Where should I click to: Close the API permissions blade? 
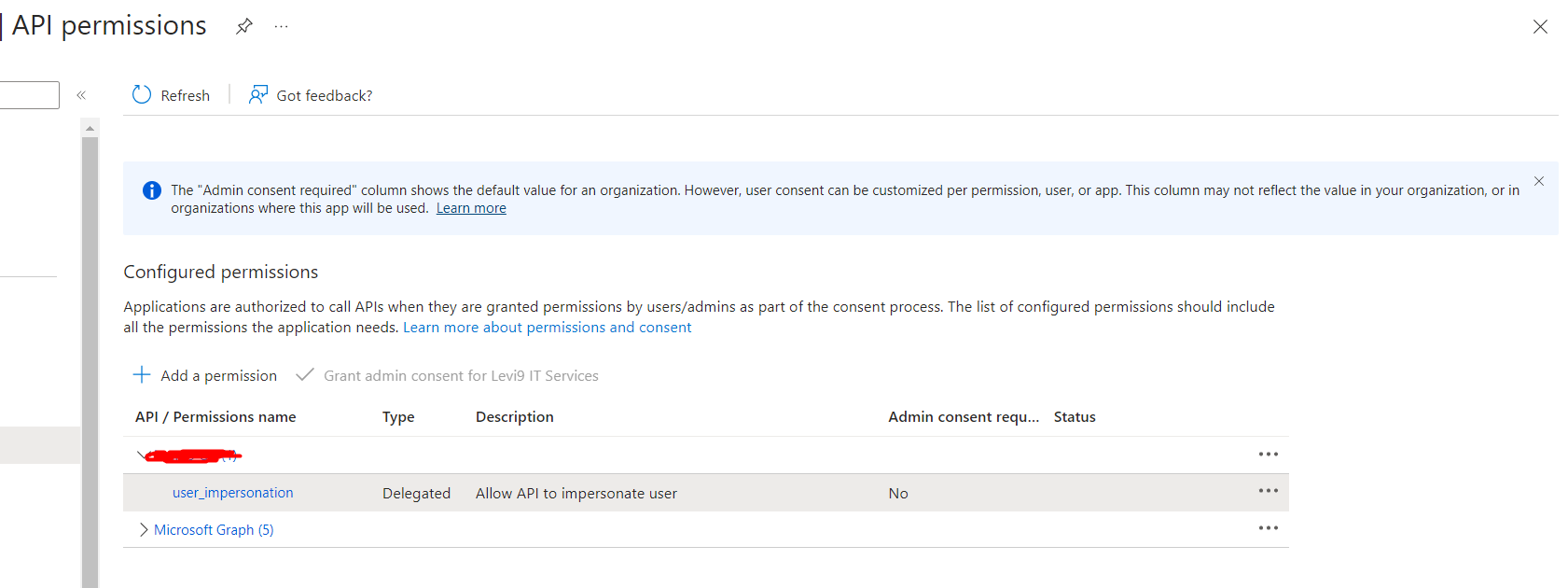coord(1539,26)
